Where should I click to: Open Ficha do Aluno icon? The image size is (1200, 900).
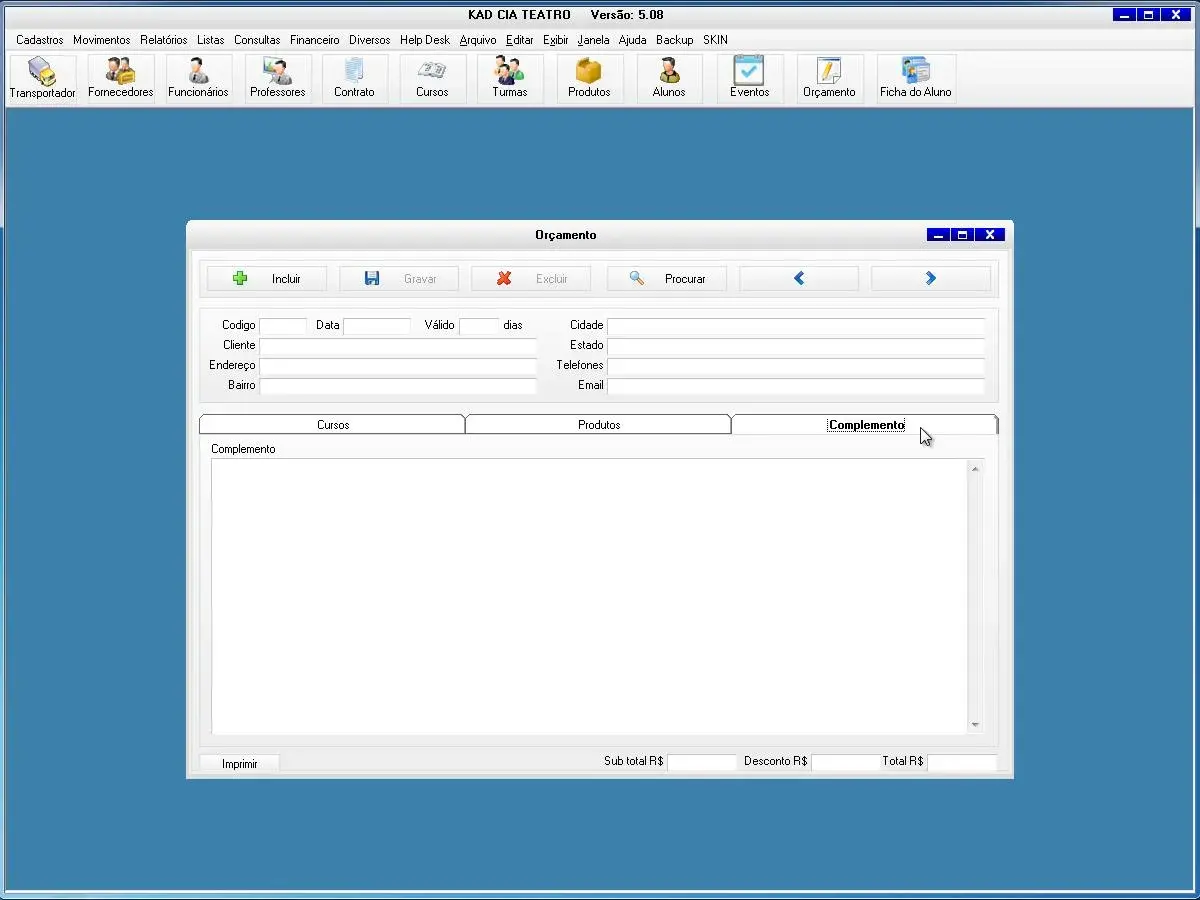pyautogui.click(x=916, y=78)
